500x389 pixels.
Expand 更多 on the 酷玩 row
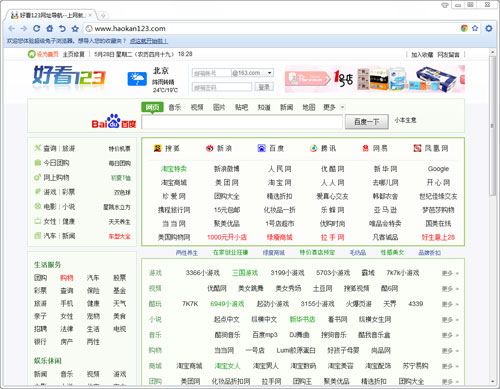click(450, 304)
